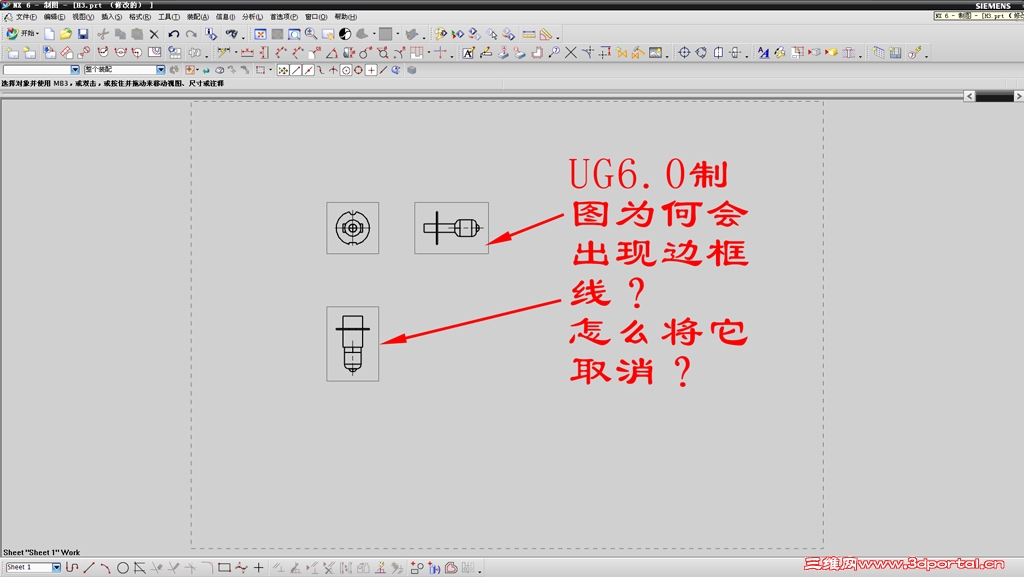Screen dimensions: 1024x577
Task: Click the scroll left arrow button
Action: 969,96
